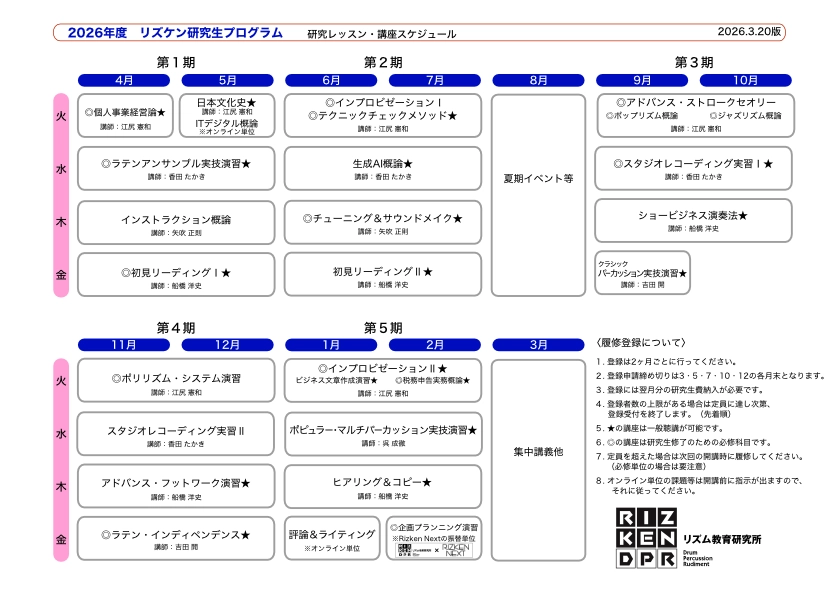Screen dimensions: 840x592
Task: Click the RIZKEN DPR logo
Action: (641, 537)
